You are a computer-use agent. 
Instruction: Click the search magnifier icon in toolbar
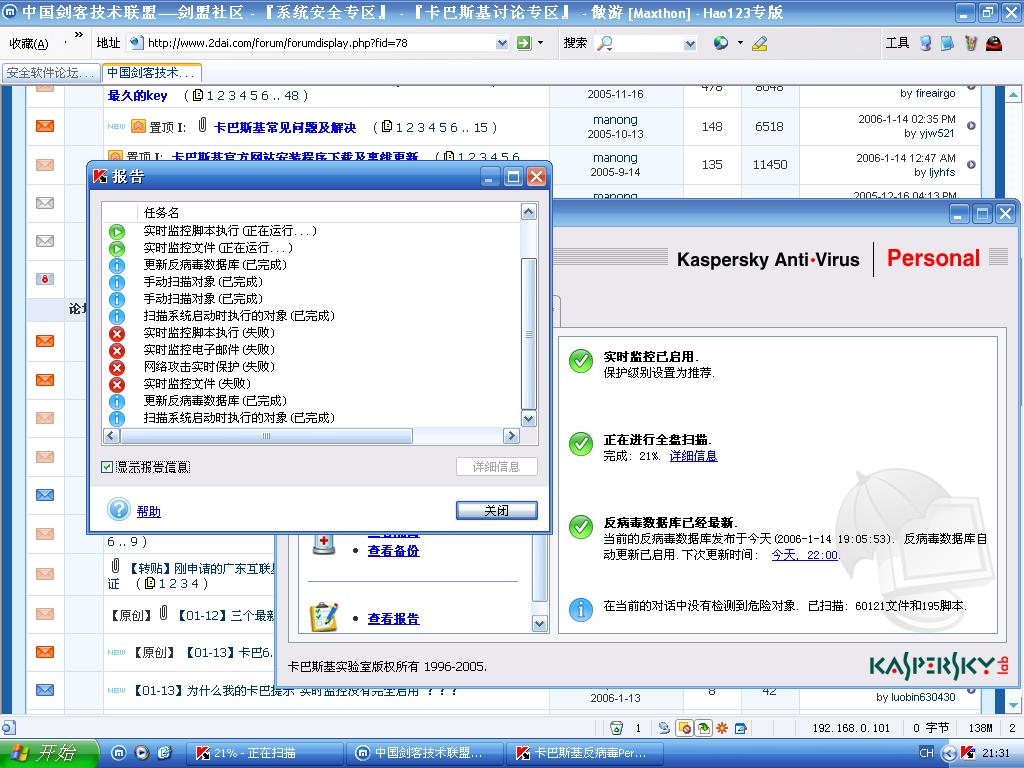[x=605, y=43]
